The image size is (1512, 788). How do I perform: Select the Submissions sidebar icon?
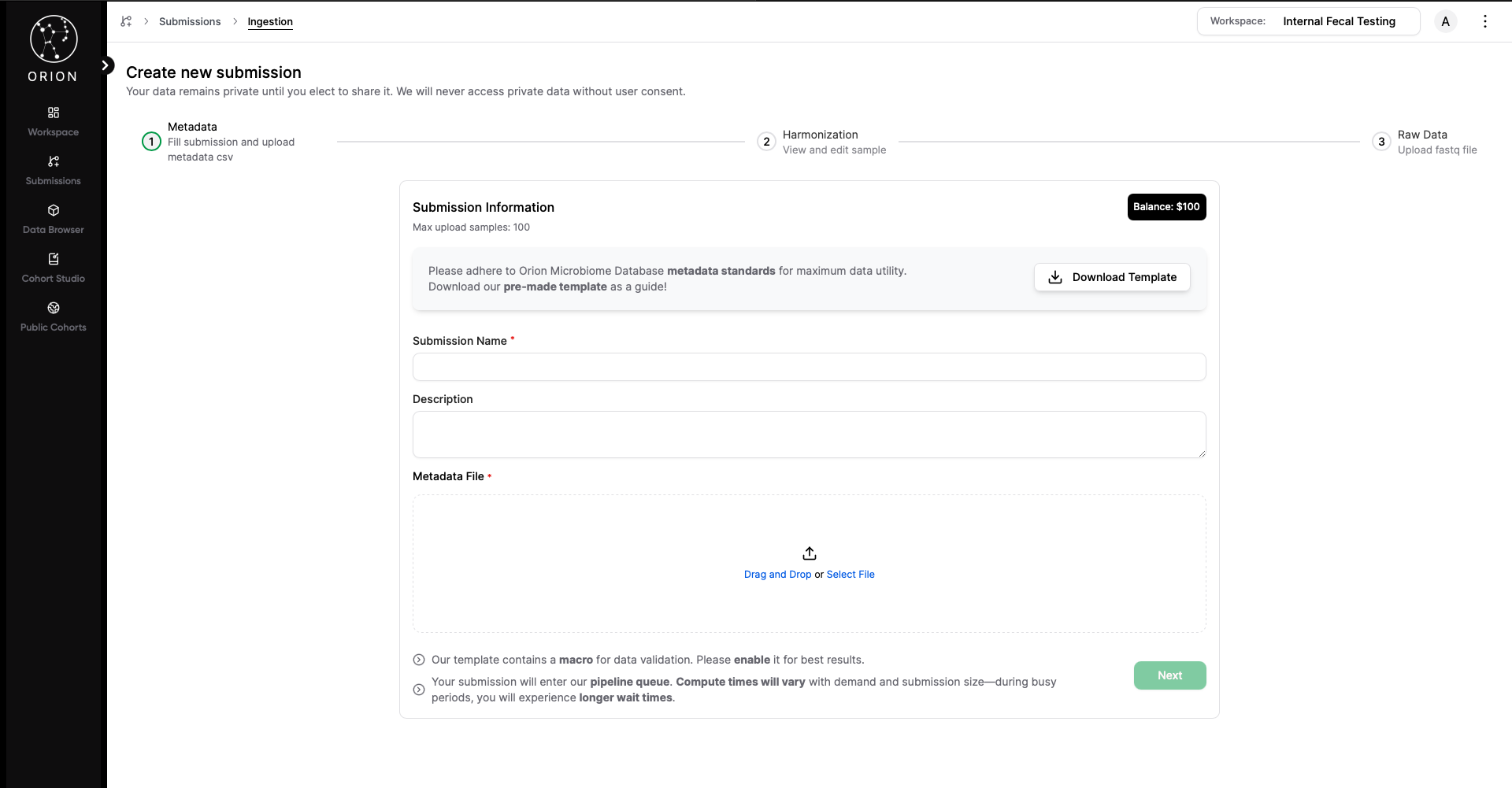(x=53, y=170)
